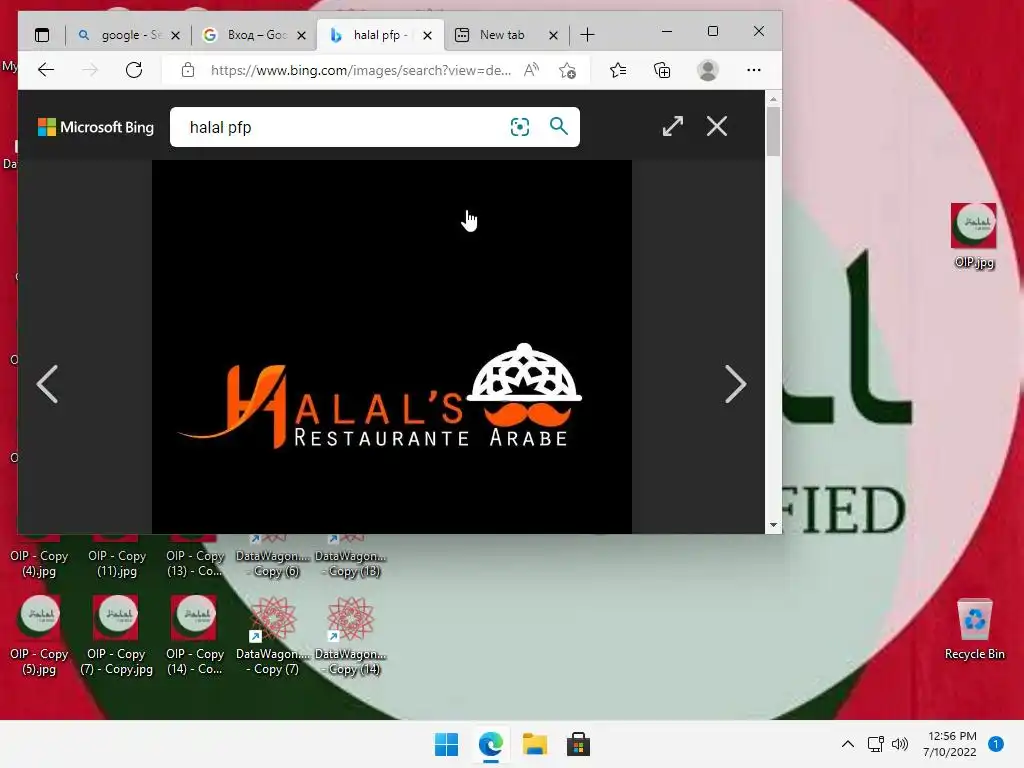
Task: Open Edge Settings and more menu
Action: (x=754, y=70)
